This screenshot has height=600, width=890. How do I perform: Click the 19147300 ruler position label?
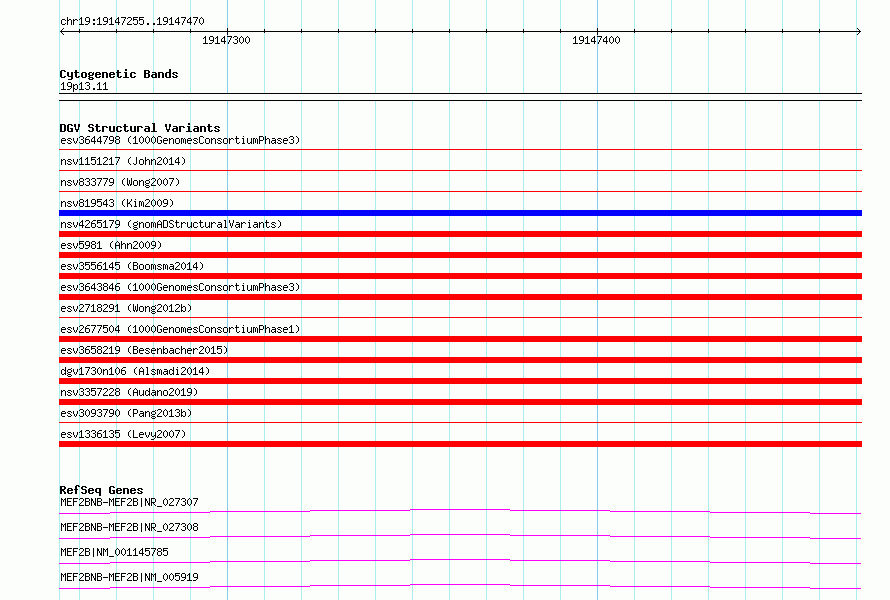(x=226, y=40)
